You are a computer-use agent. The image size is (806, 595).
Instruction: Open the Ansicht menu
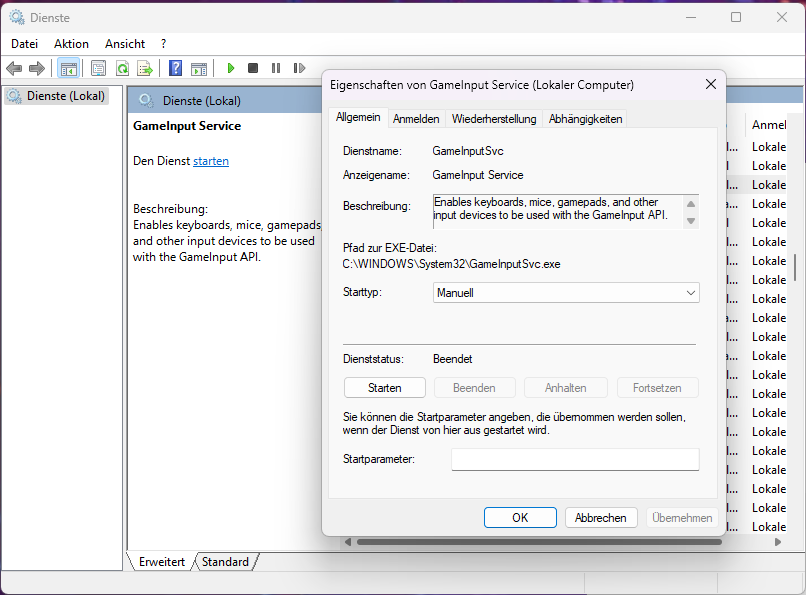point(125,44)
